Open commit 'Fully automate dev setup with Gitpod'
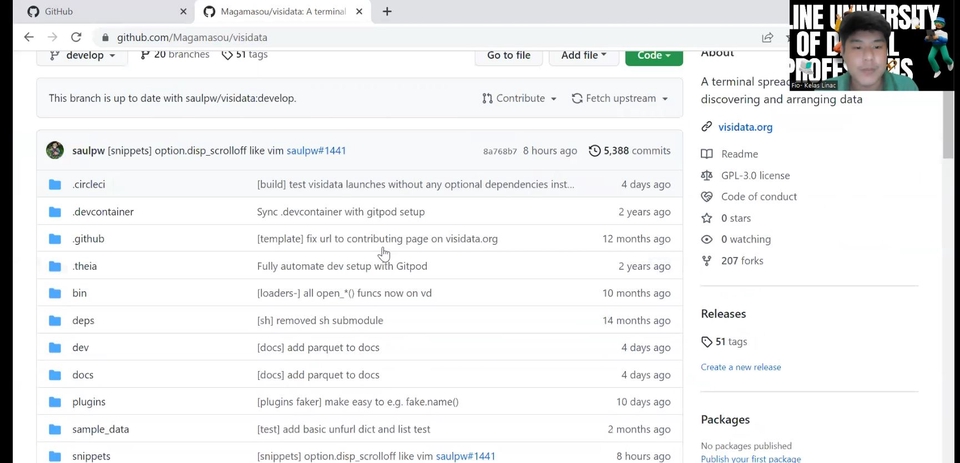 click(x=342, y=266)
